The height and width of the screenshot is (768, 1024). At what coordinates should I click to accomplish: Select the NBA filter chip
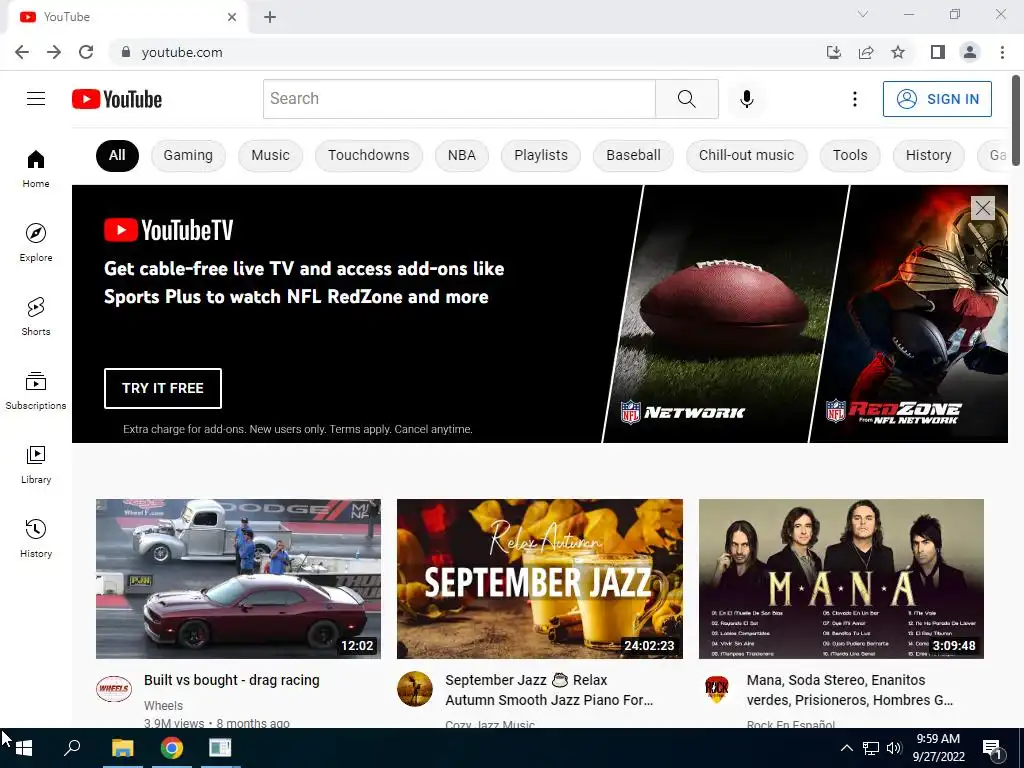(462, 155)
